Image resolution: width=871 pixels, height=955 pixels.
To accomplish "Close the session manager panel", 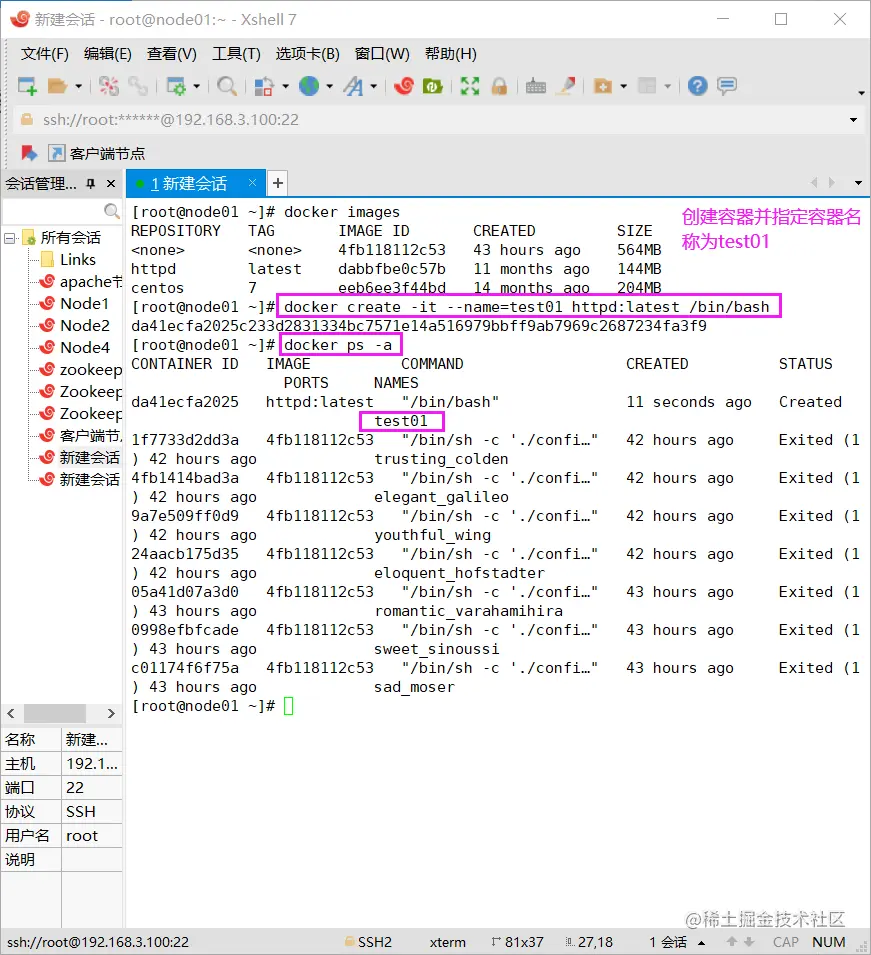I will 111,183.
